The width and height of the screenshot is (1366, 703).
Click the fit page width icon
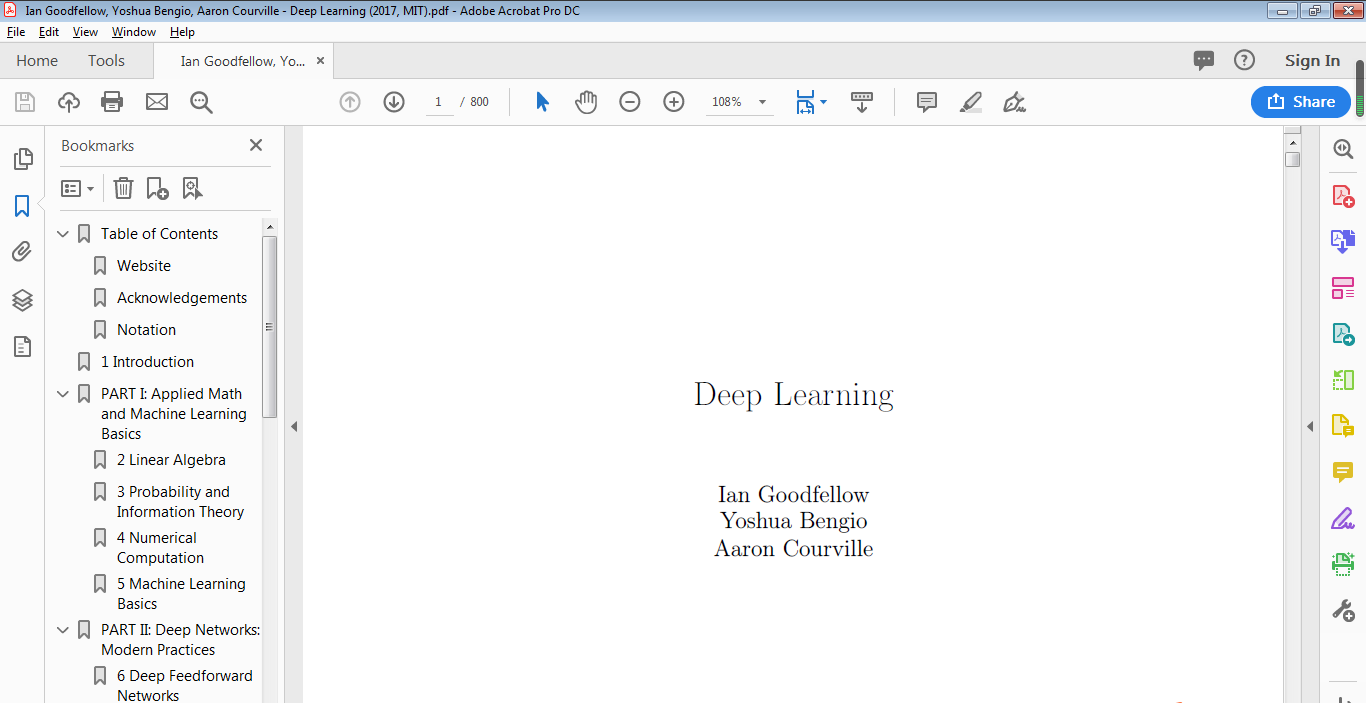805,102
